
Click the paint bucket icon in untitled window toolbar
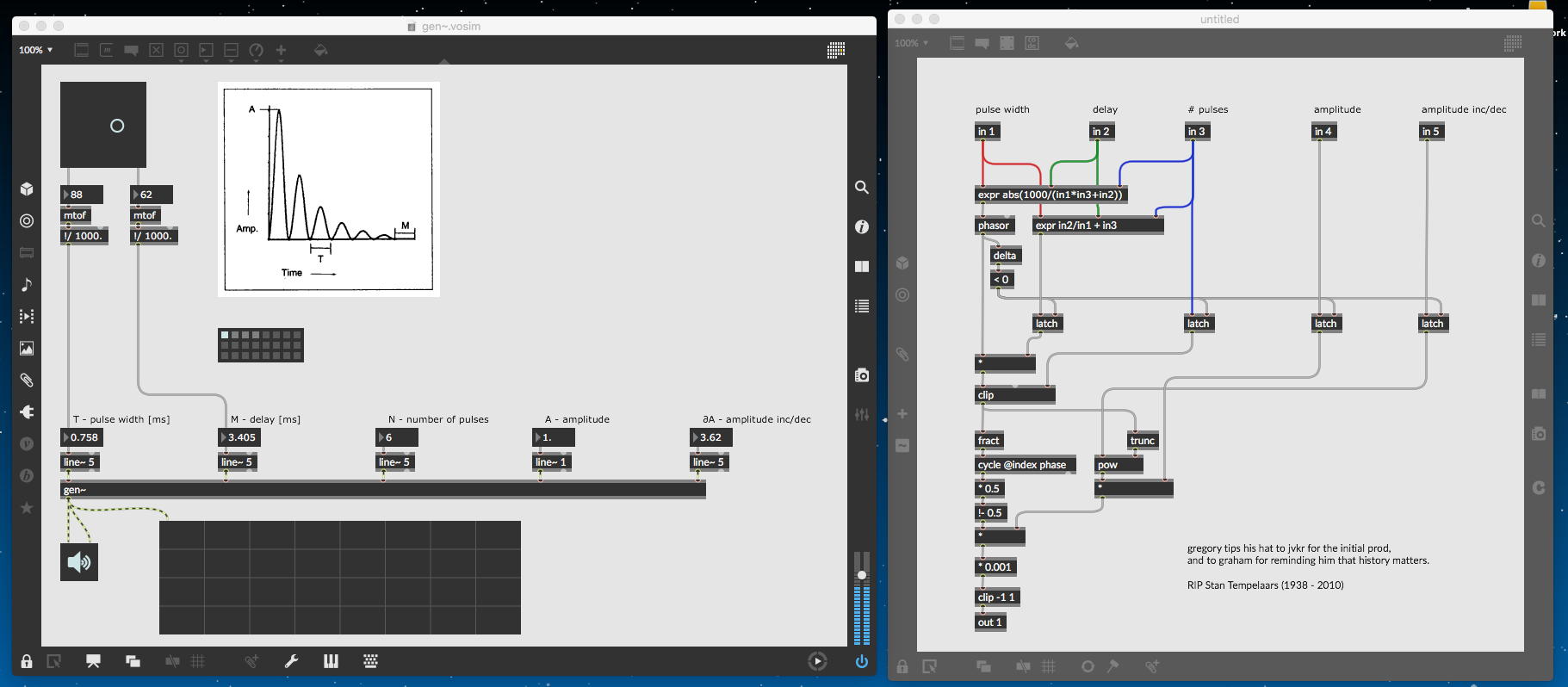[x=1071, y=43]
